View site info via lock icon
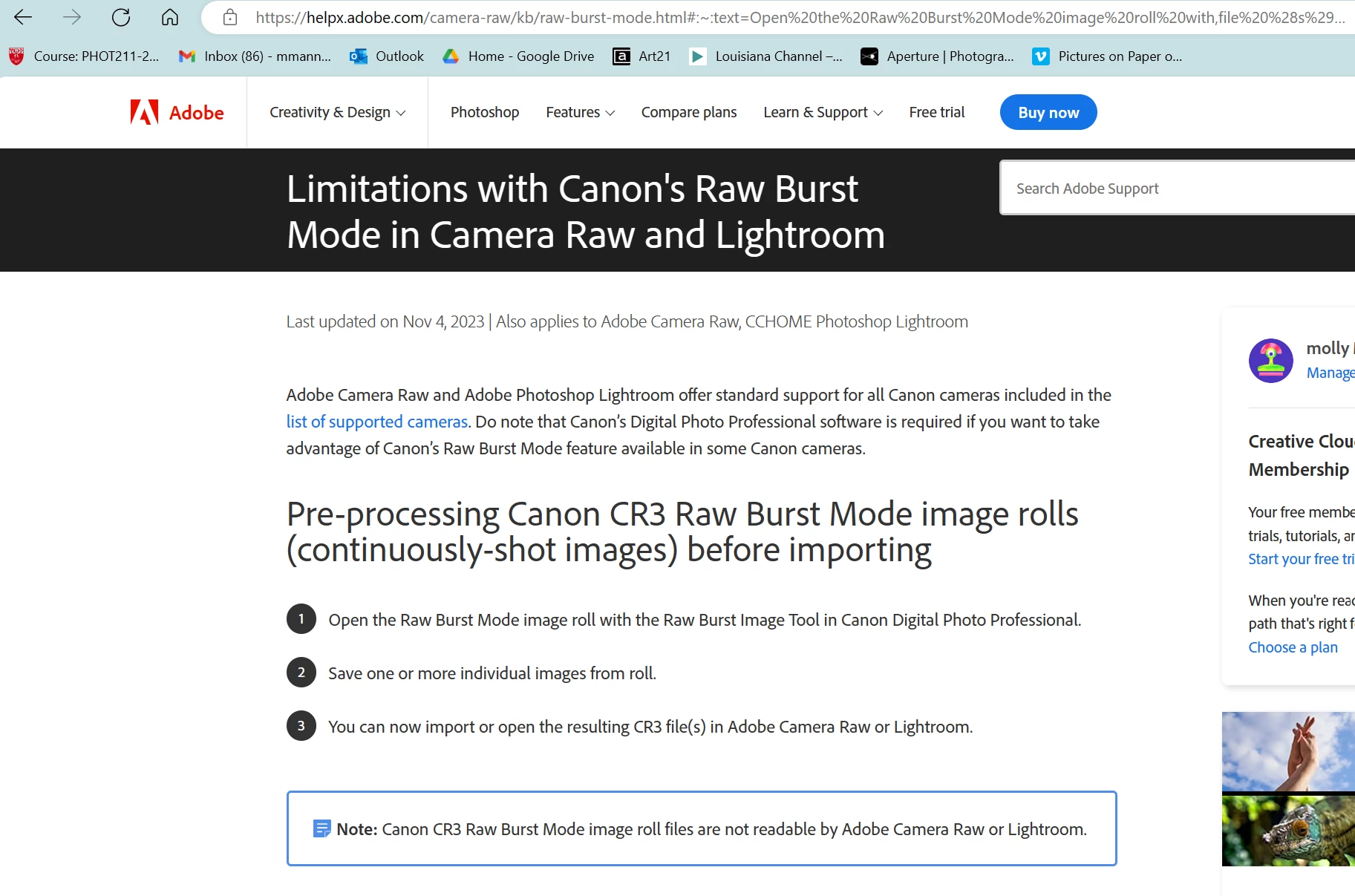 [x=230, y=17]
